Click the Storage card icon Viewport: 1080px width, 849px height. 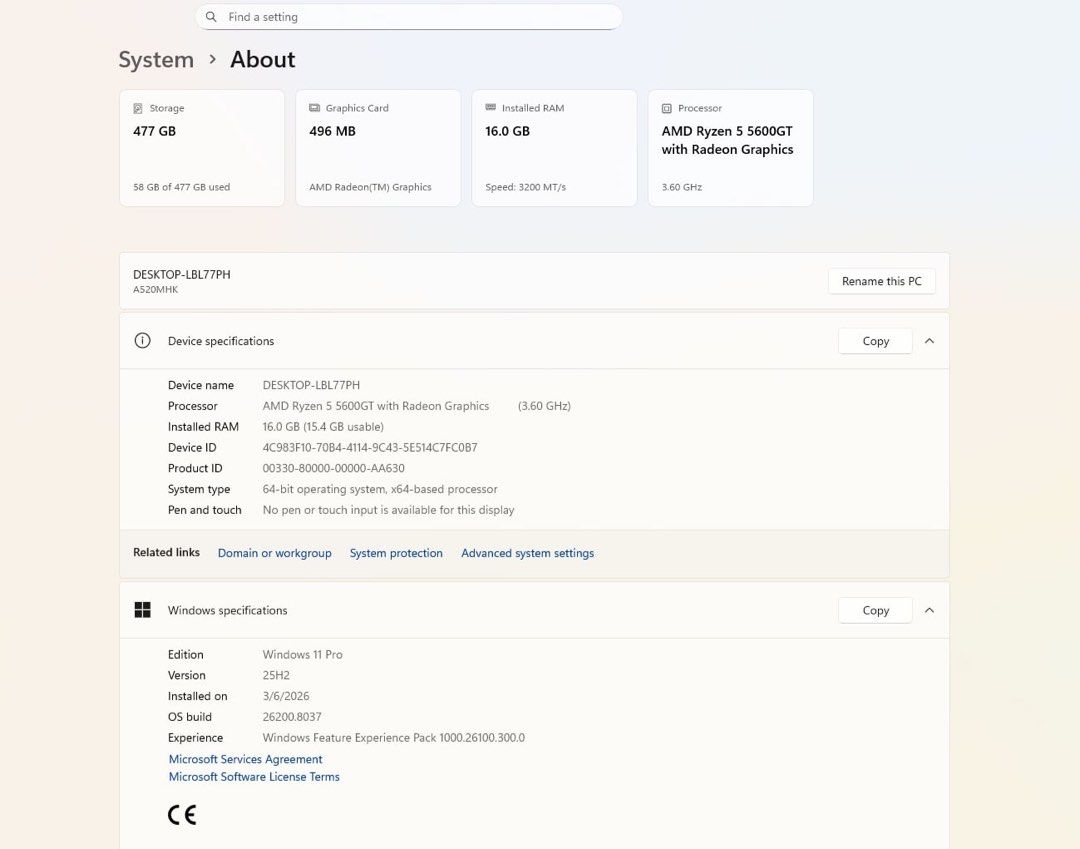[138, 108]
